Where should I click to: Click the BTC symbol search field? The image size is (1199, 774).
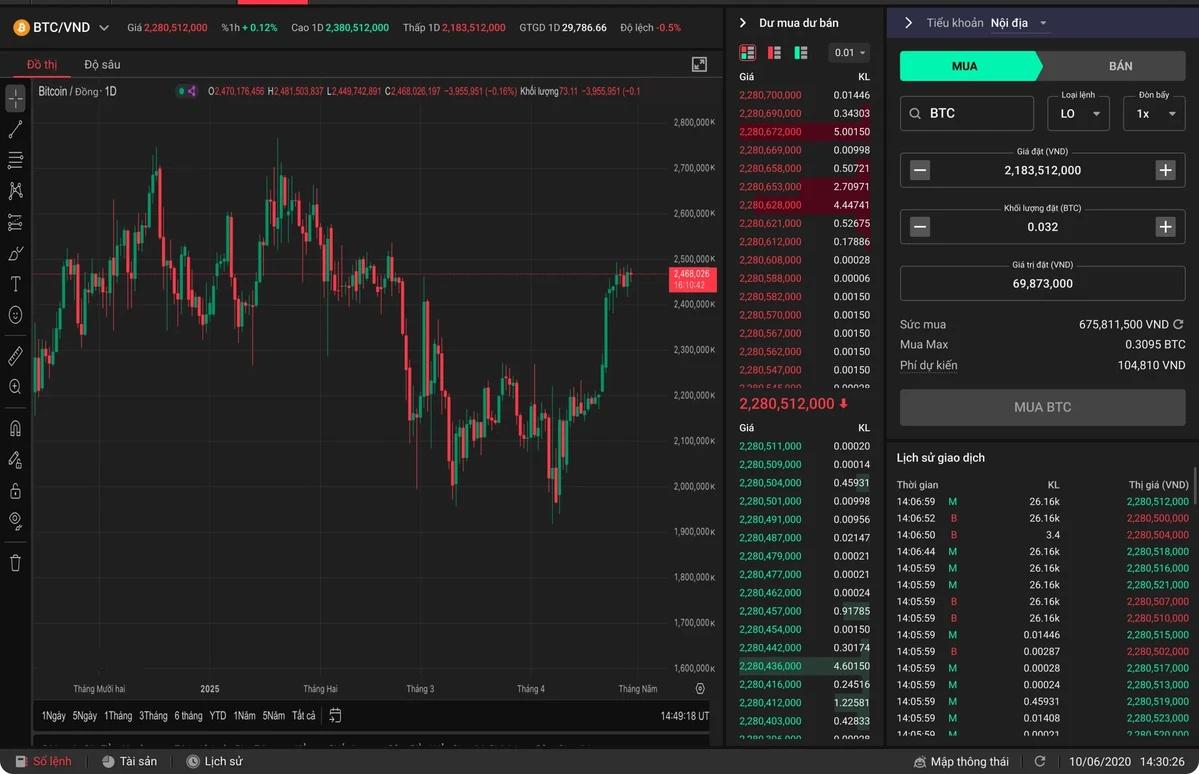(967, 113)
